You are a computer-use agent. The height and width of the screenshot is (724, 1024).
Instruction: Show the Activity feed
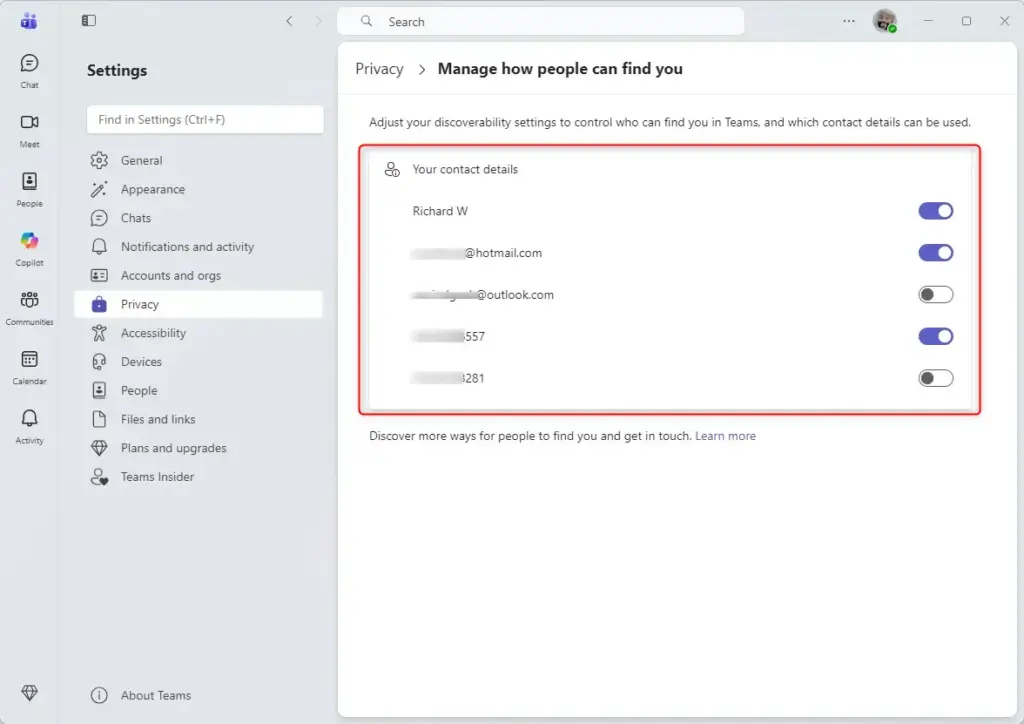pyautogui.click(x=29, y=426)
